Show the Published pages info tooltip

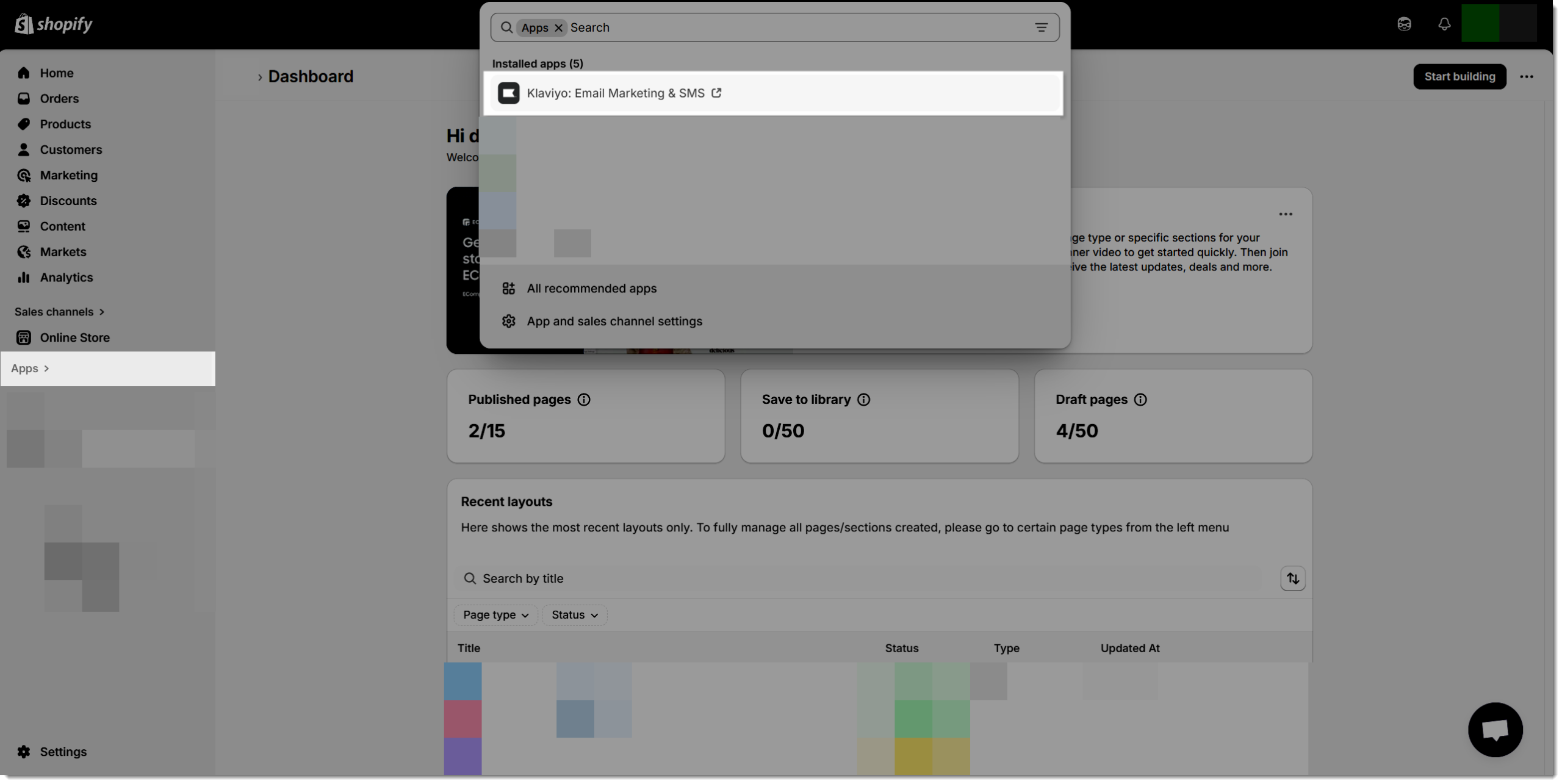click(x=584, y=400)
